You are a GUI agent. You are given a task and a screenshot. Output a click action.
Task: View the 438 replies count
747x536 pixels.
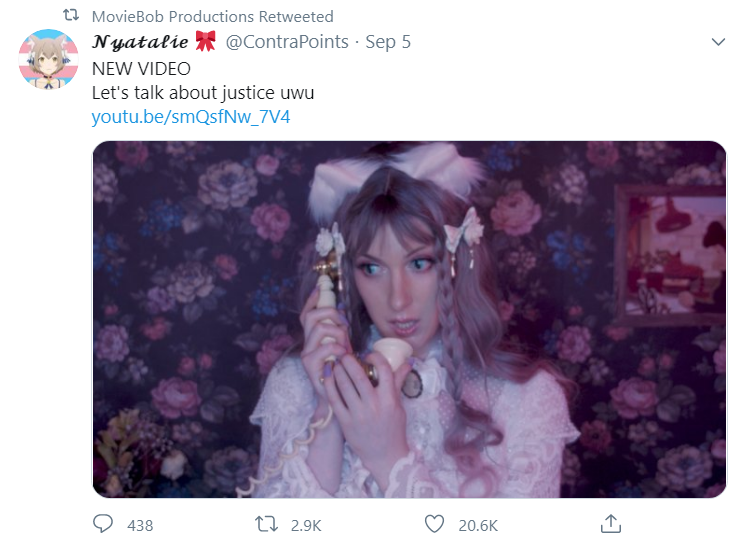pyautogui.click(x=140, y=525)
